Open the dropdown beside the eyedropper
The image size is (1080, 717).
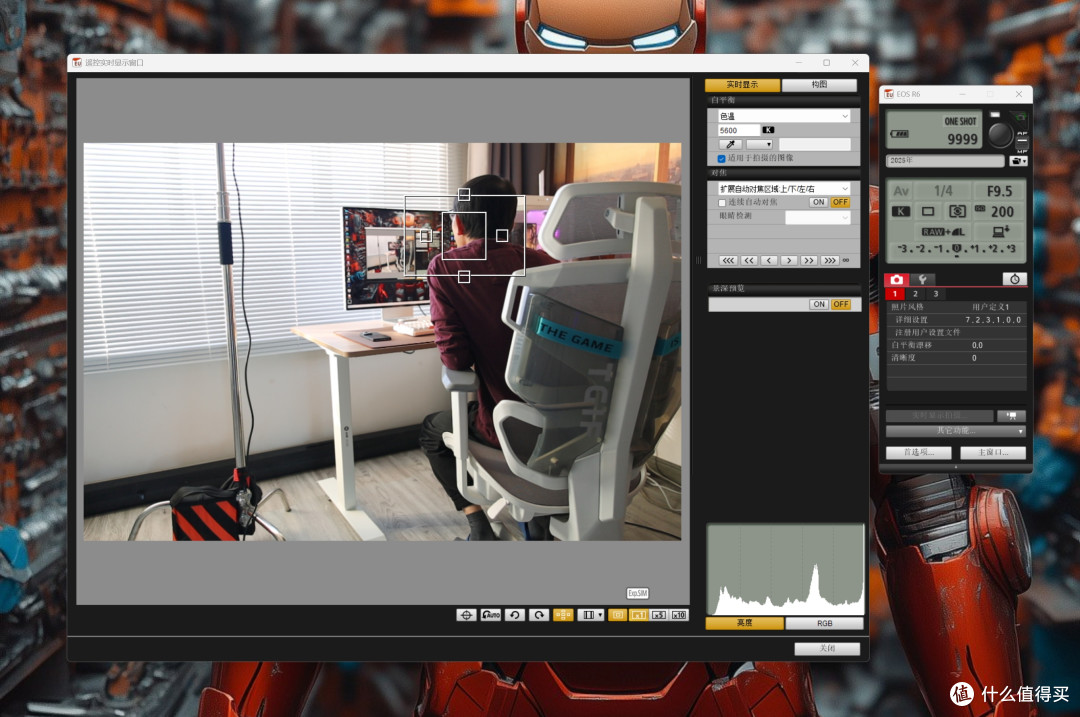(760, 145)
